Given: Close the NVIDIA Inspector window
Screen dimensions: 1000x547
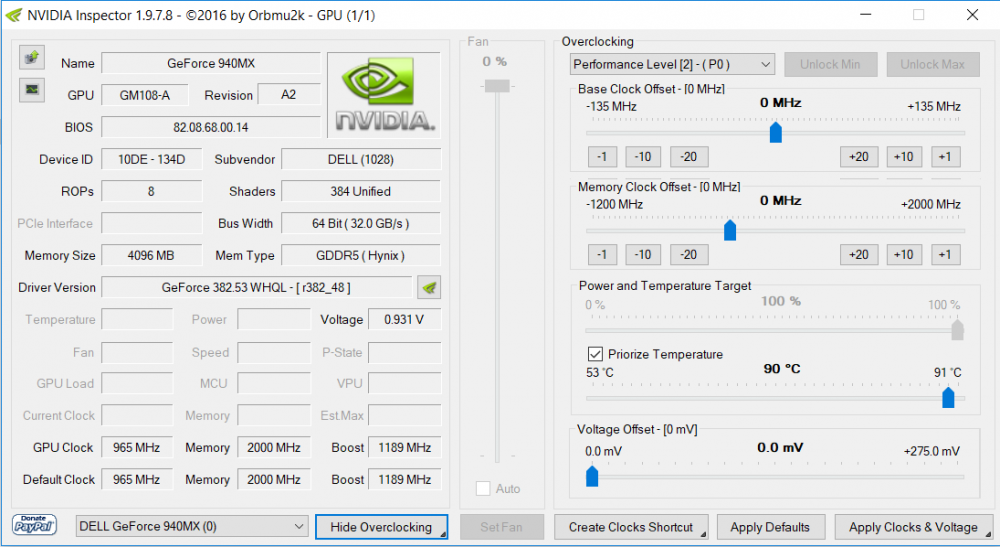Looking at the screenshot, I should (x=972, y=15).
